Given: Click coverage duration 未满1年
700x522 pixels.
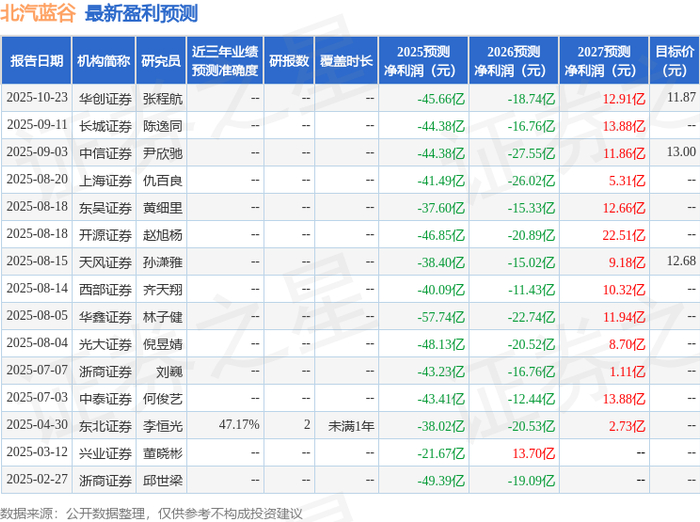Looking at the screenshot, I should pos(351,426).
